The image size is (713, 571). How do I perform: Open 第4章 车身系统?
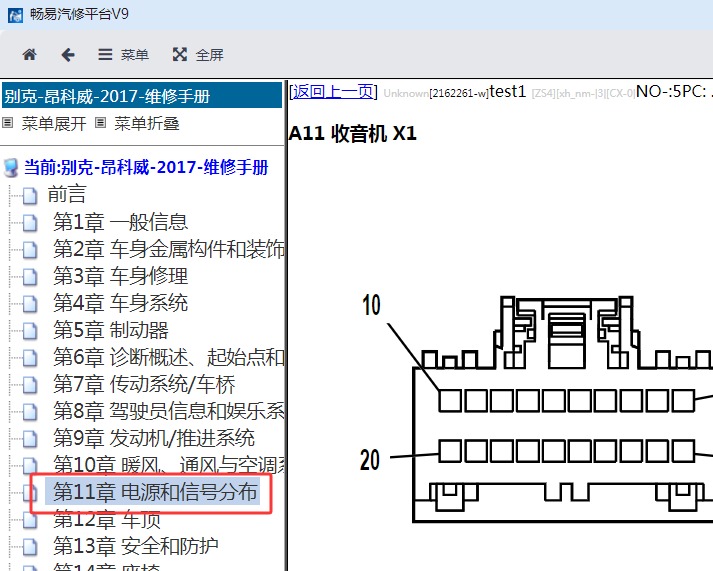(121, 303)
